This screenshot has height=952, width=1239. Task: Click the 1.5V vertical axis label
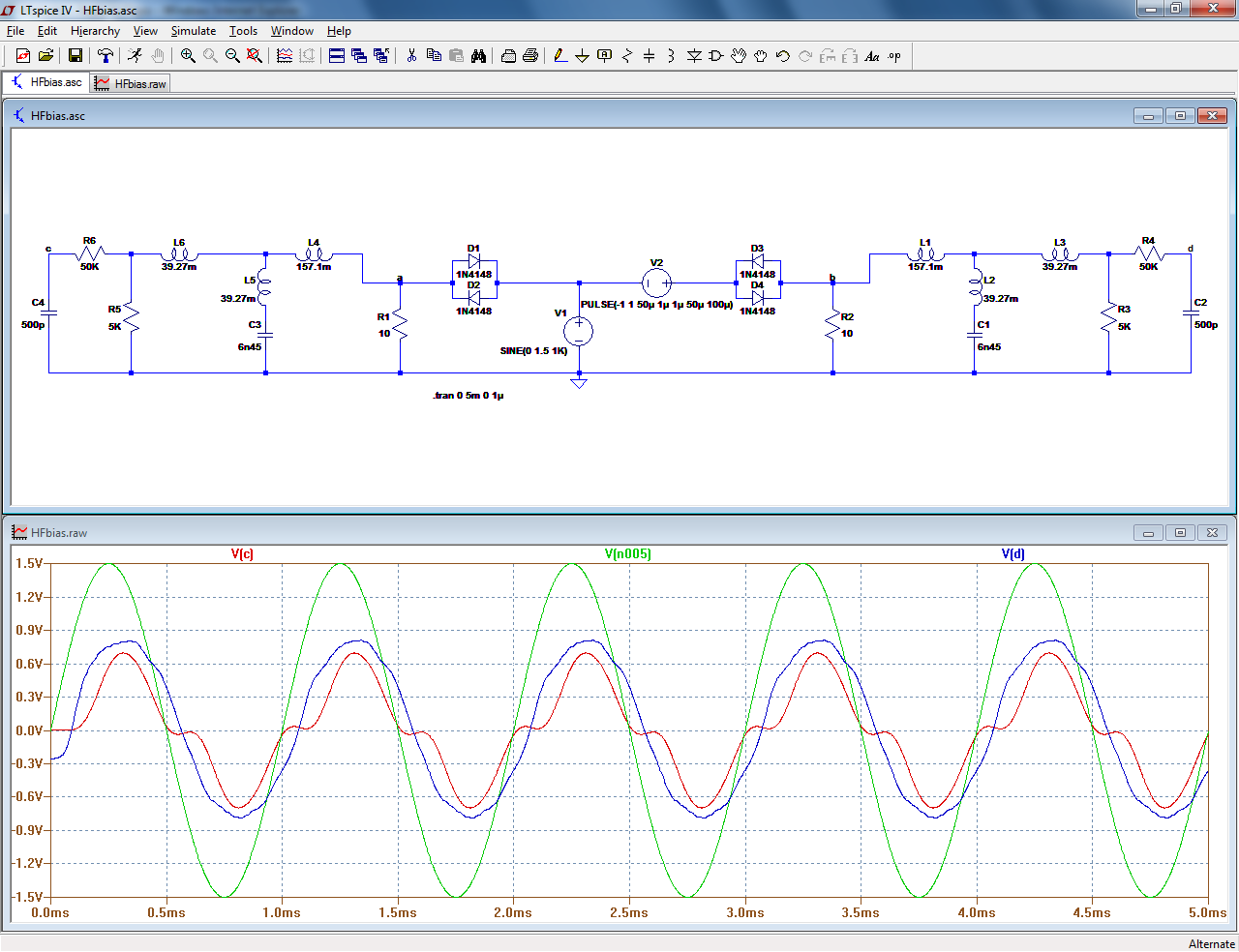coord(29,564)
